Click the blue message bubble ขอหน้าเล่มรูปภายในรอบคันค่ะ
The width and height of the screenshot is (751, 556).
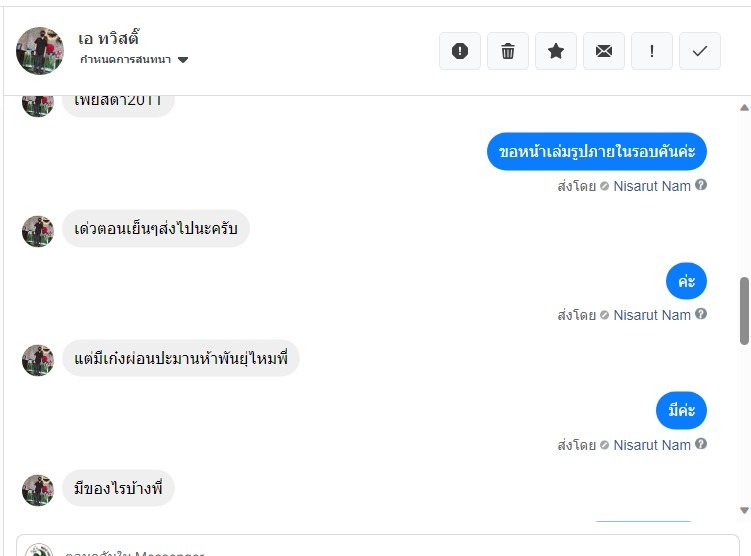pos(597,152)
